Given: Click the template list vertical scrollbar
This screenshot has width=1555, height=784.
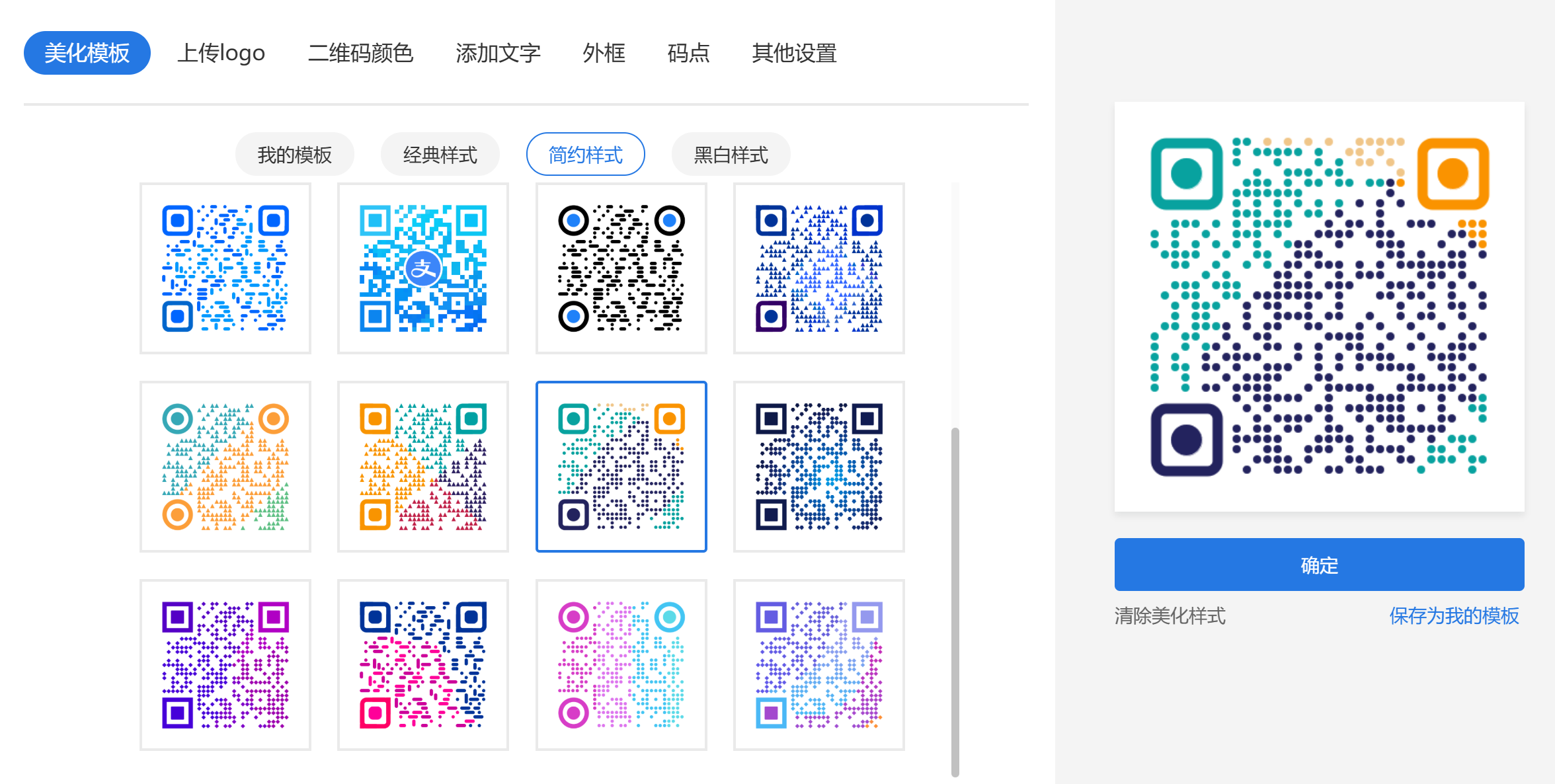Looking at the screenshot, I should (955, 602).
